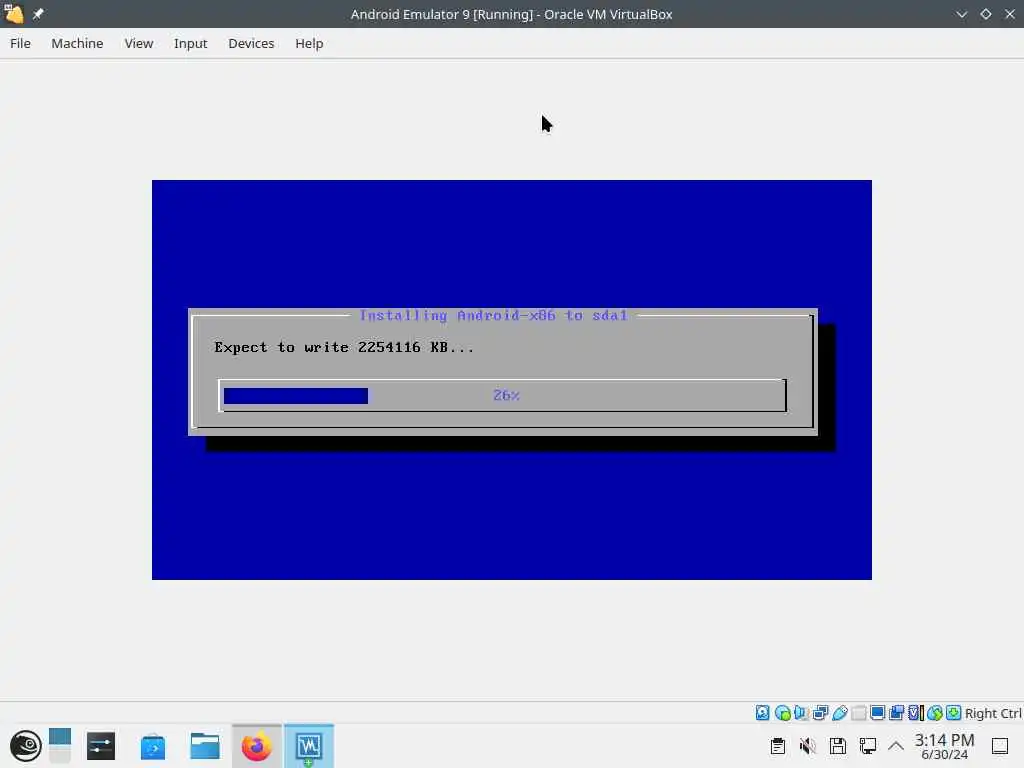The height and width of the screenshot is (768, 1024).
Task: Open the Help menu
Action: (309, 43)
